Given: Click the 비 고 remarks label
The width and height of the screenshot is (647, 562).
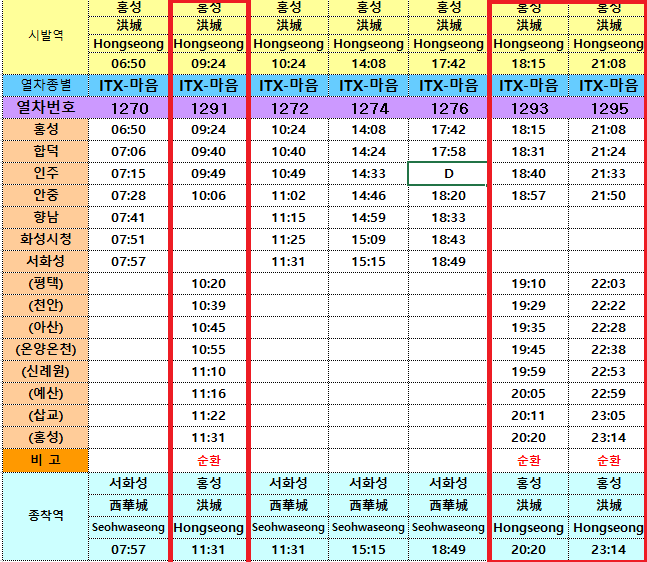Looking at the screenshot, I should 46,460.
